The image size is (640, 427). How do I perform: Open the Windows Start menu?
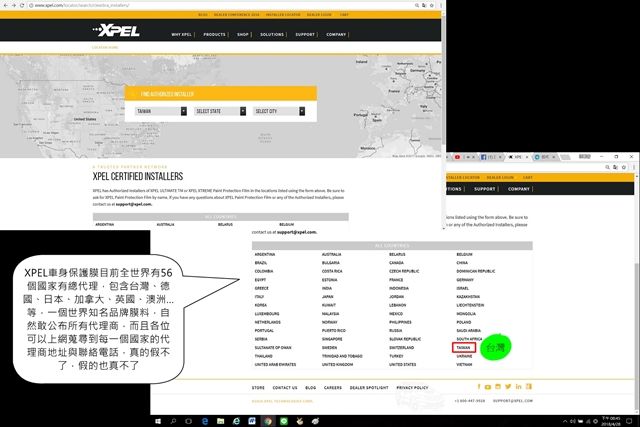click(158, 421)
